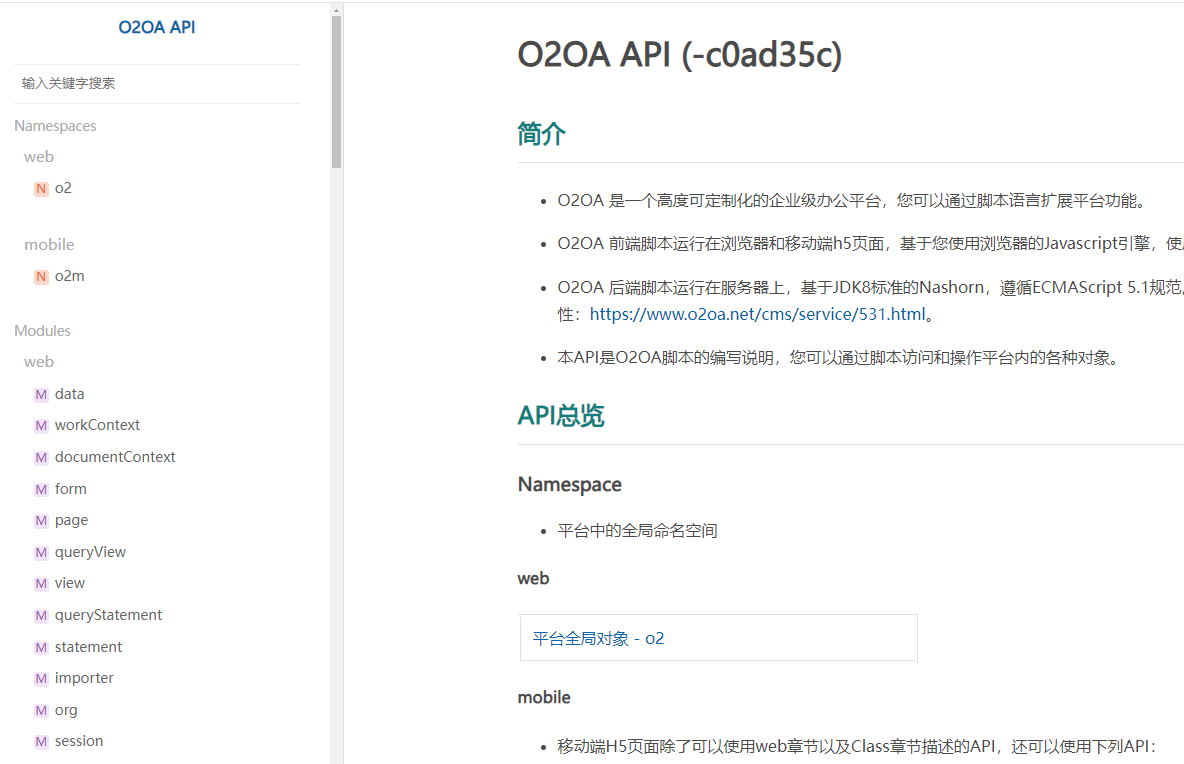This screenshot has width=1184, height=764.
Task: Open the importer module
Action: pos(85,678)
